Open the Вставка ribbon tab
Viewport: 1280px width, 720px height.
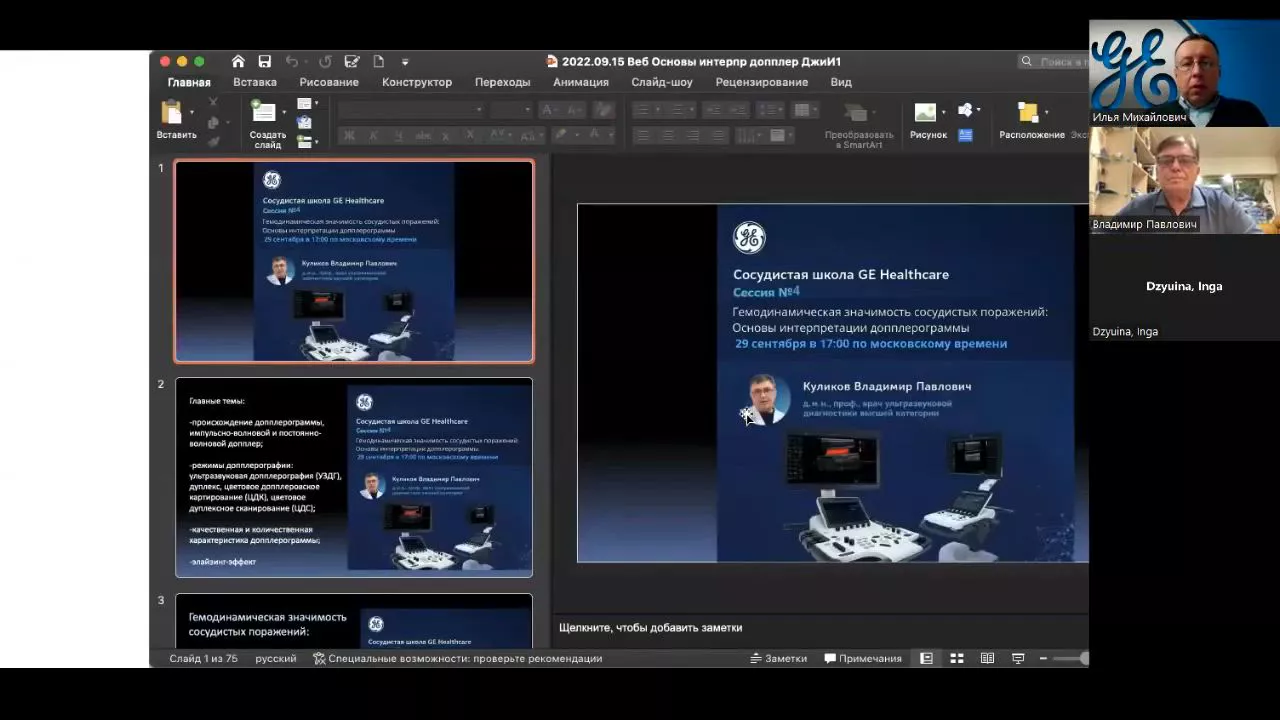point(255,82)
